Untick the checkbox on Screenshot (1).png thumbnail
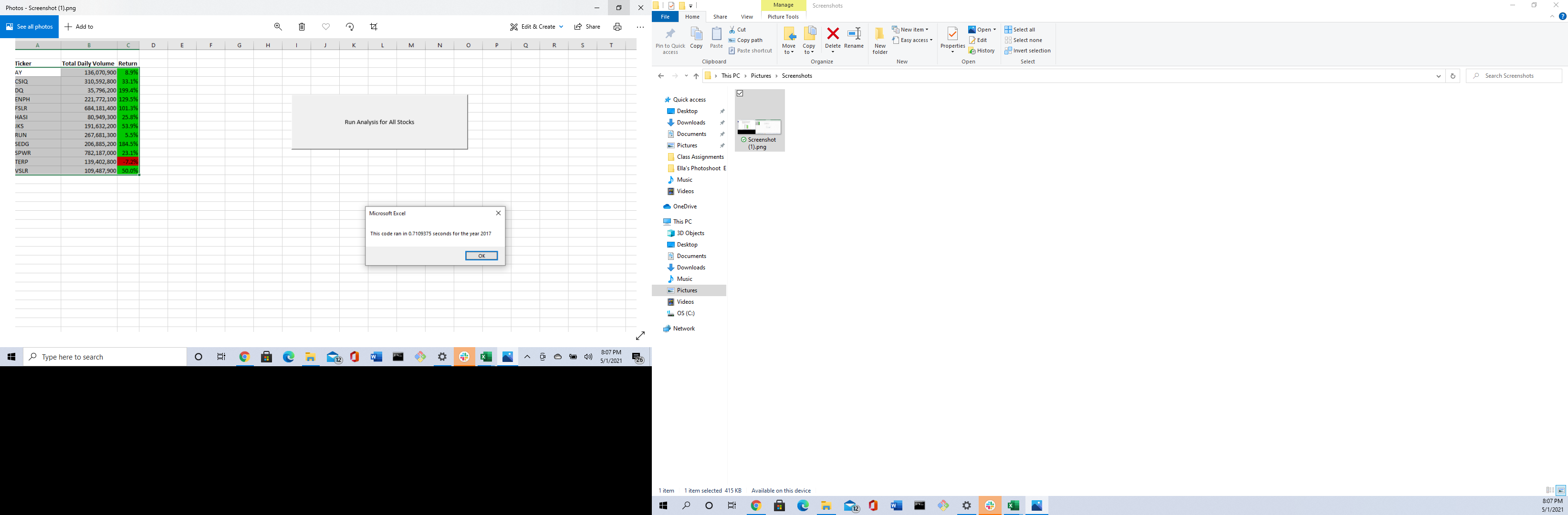The height and width of the screenshot is (515, 1568). pos(740,93)
